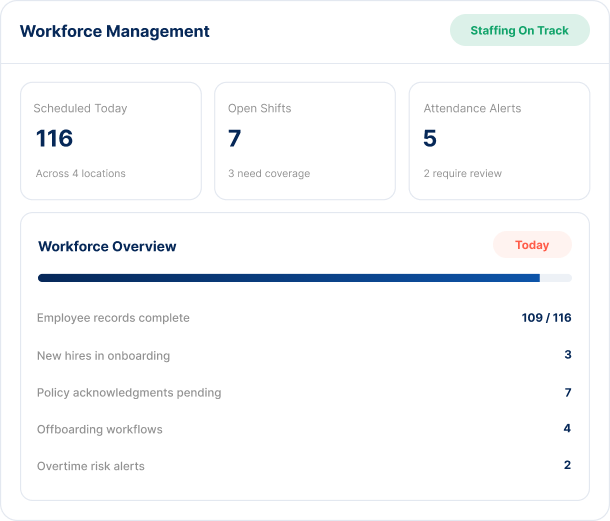Click the workforce overview progress bar
The width and height of the screenshot is (610, 521).
click(305, 278)
